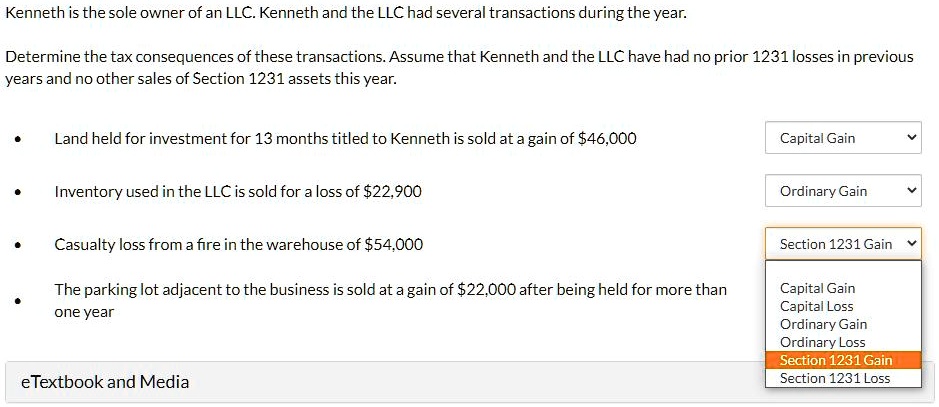The image size is (939, 407).
Task: Click the parking lot sold at gain text
Action: (390, 300)
